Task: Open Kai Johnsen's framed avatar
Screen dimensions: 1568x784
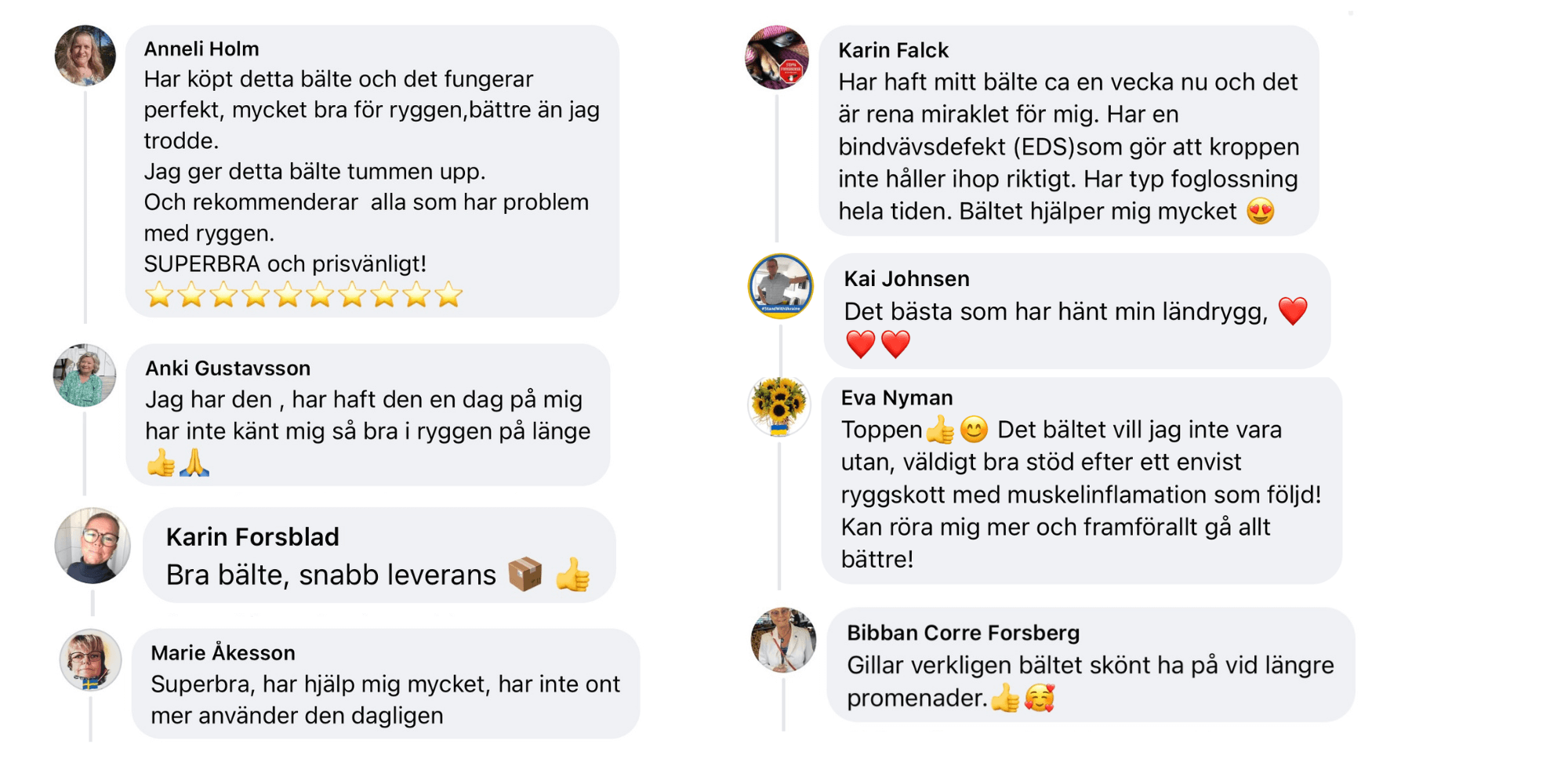Action: 780,285
